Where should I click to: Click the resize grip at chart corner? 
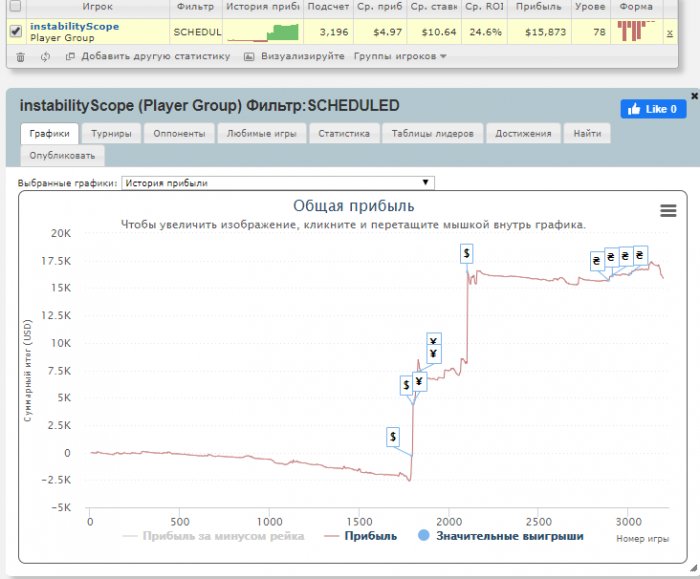693,568
